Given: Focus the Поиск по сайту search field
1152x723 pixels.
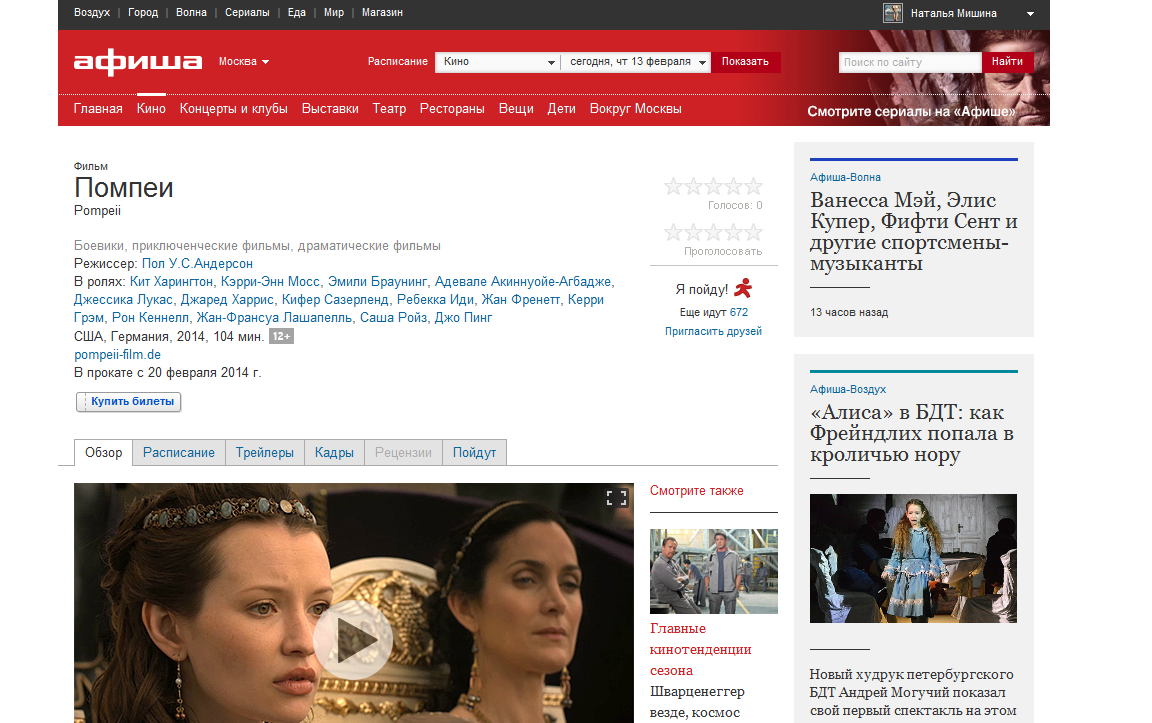Looking at the screenshot, I should [x=910, y=62].
